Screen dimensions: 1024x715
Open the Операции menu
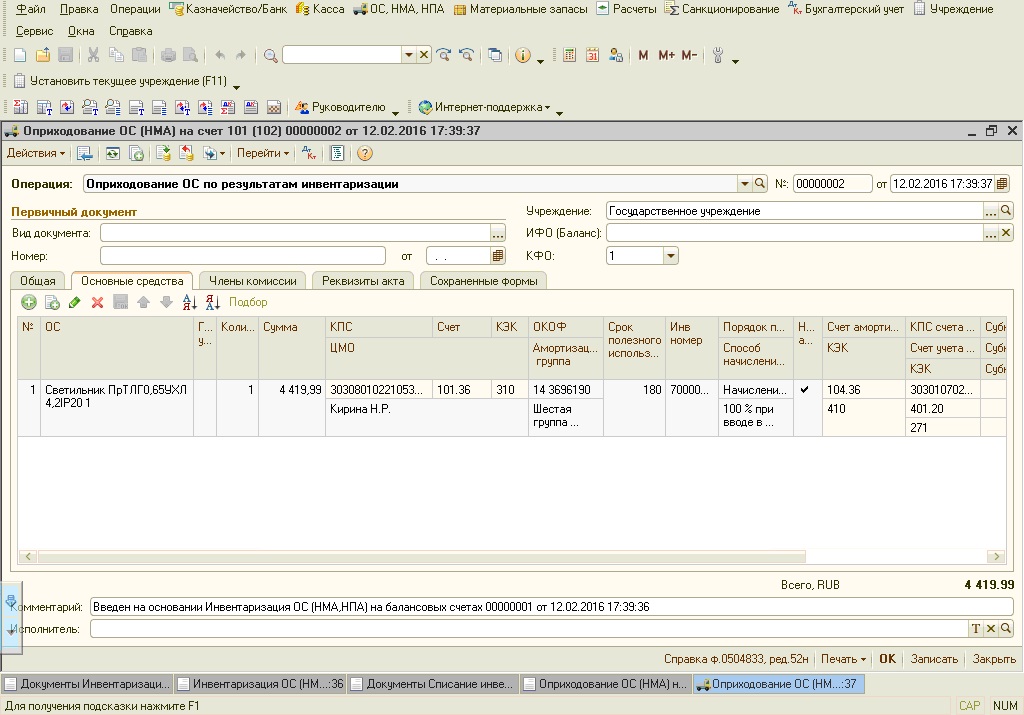[134, 9]
